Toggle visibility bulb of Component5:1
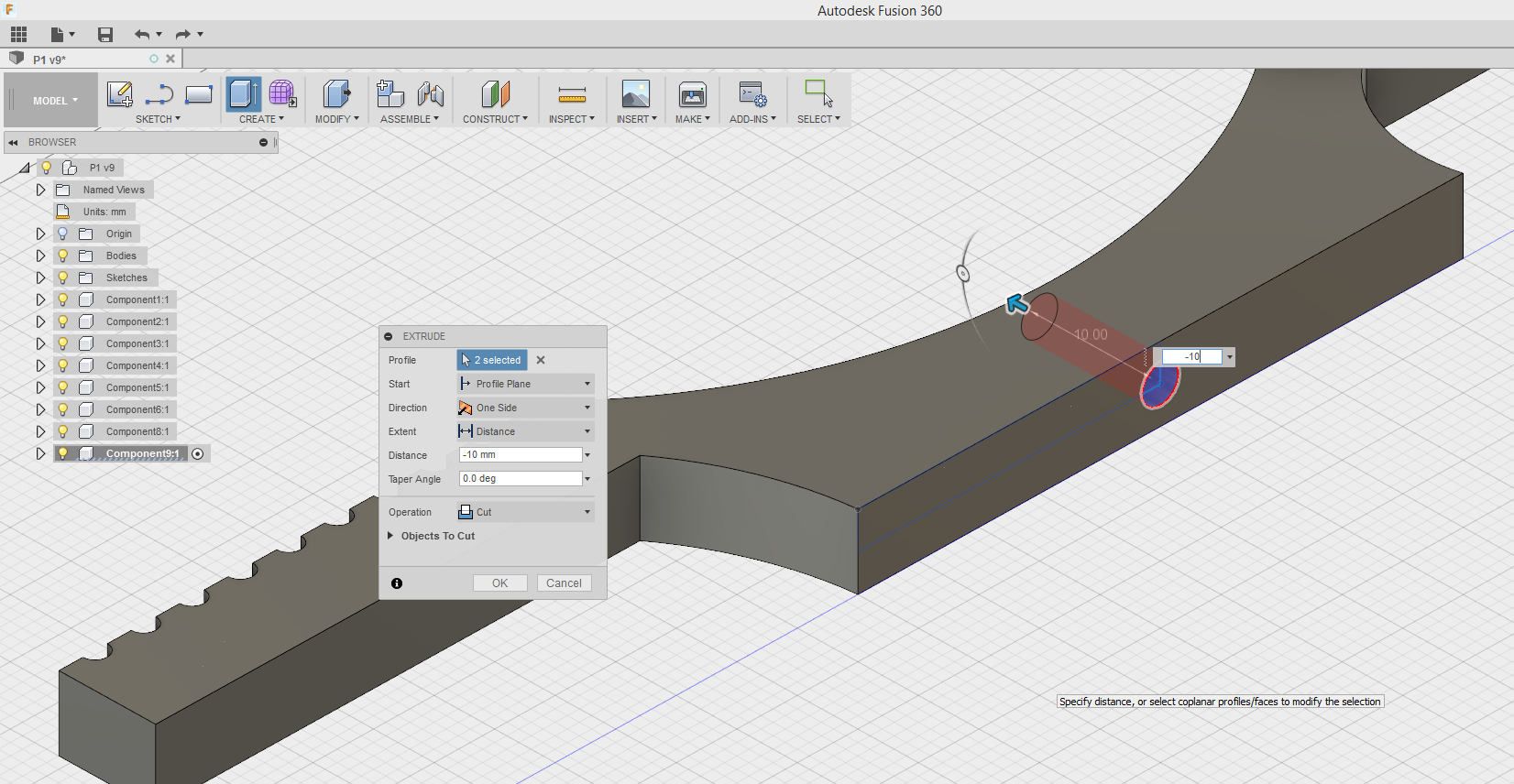This screenshot has height=784, width=1514. coord(63,387)
